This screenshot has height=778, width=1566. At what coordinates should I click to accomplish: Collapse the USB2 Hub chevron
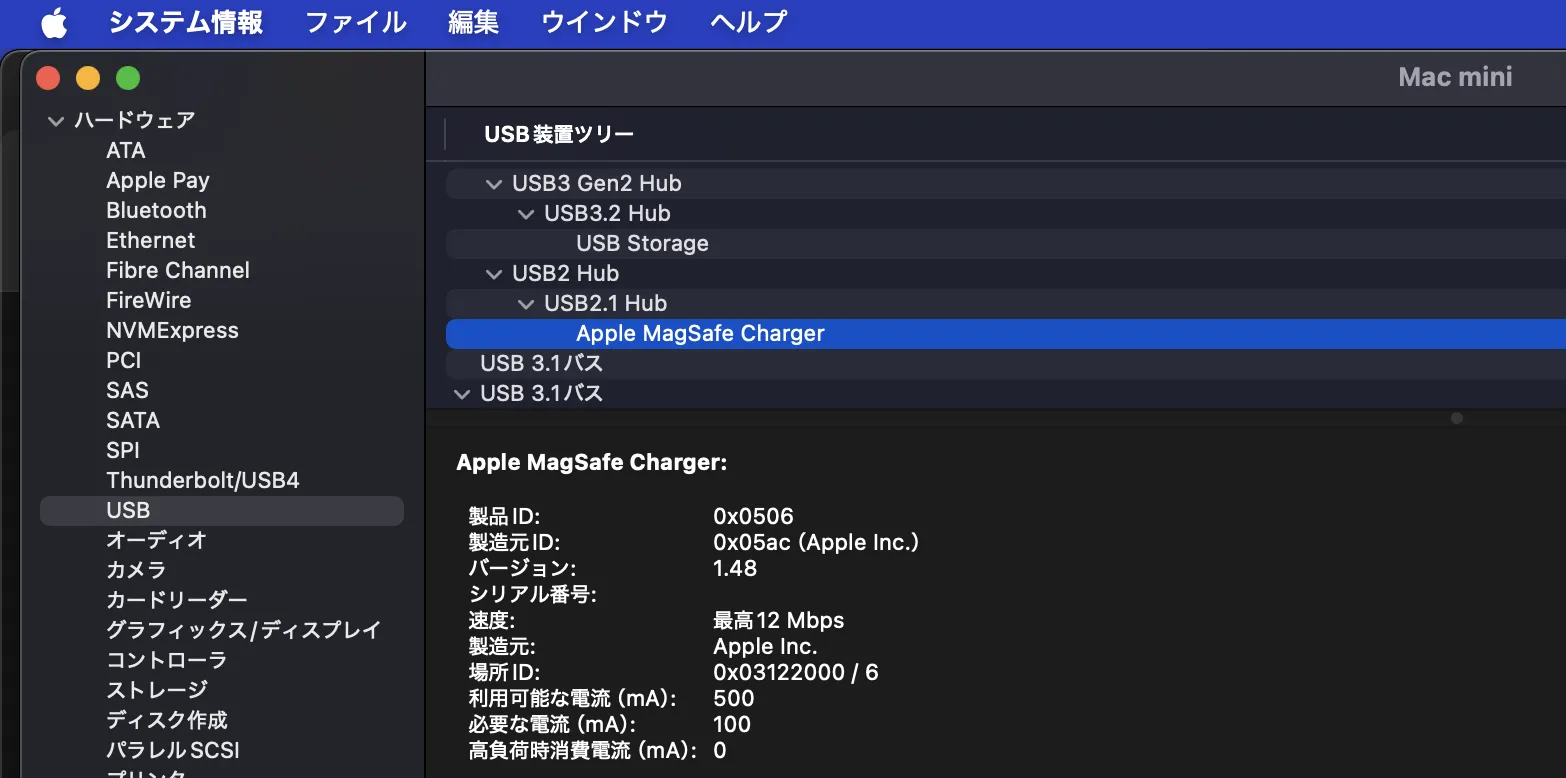(x=493, y=274)
